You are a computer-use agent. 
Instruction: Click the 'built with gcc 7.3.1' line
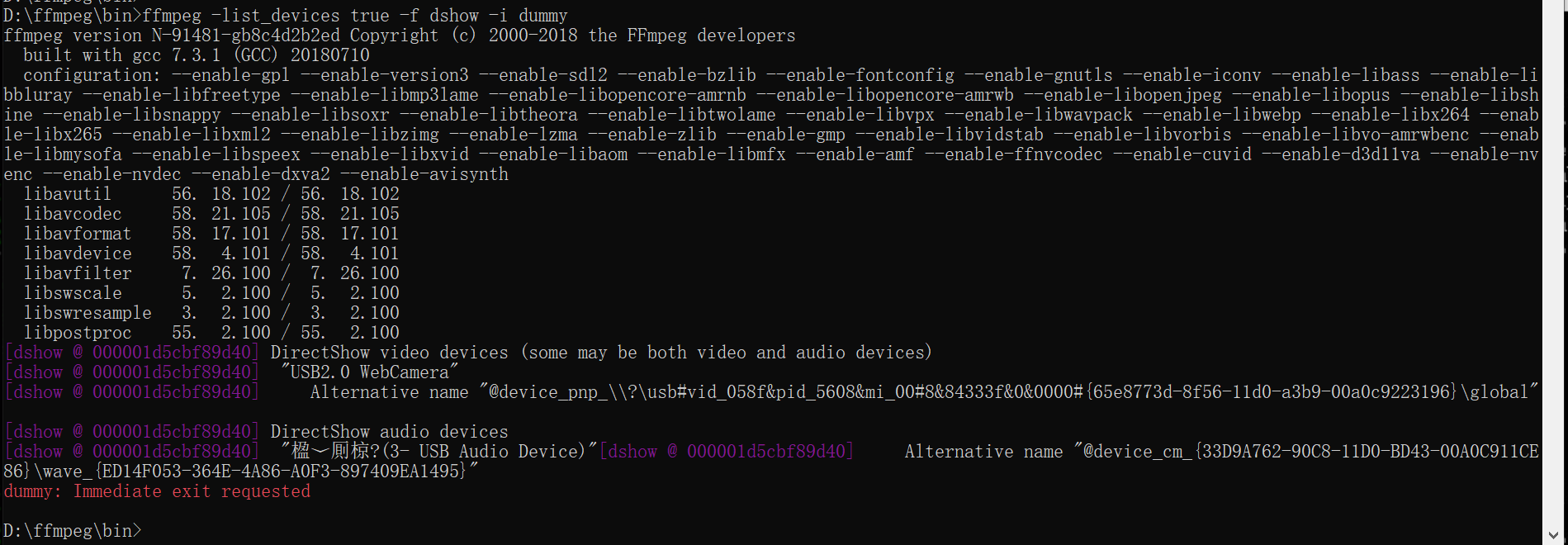pyautogui.click(x=197, y=55)
